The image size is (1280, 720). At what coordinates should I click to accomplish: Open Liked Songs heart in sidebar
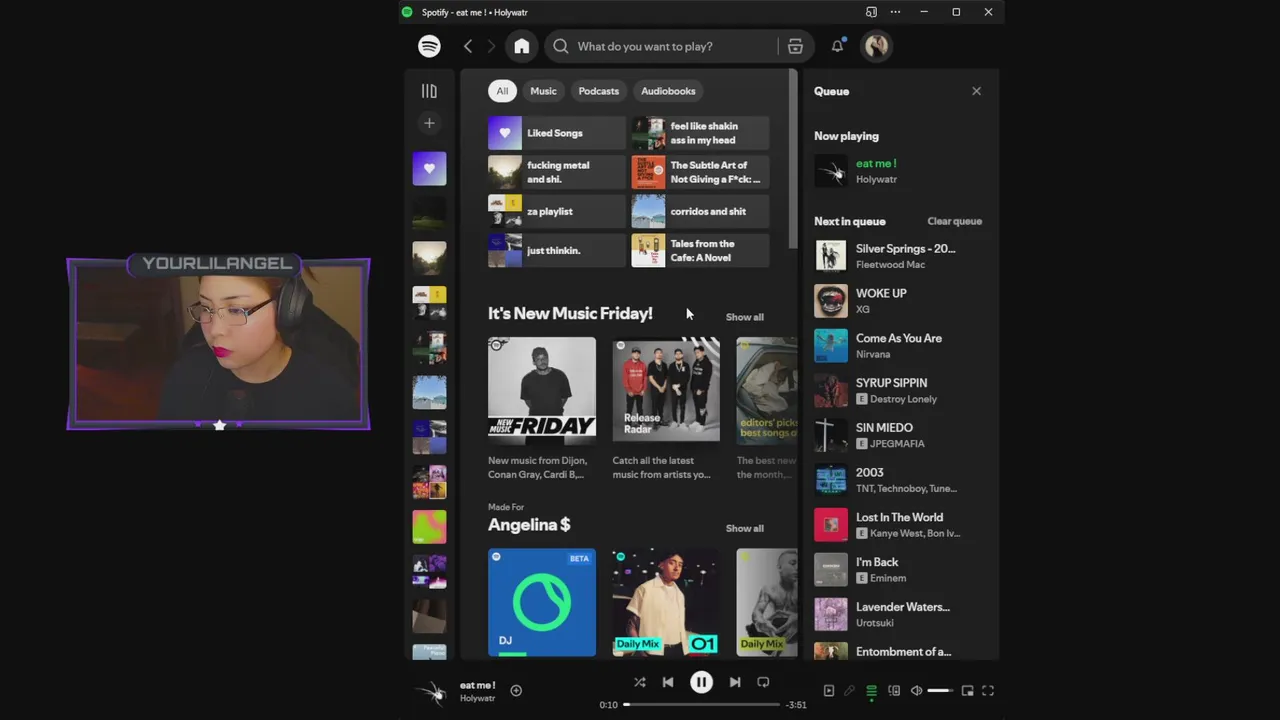(x=430, y=168)
